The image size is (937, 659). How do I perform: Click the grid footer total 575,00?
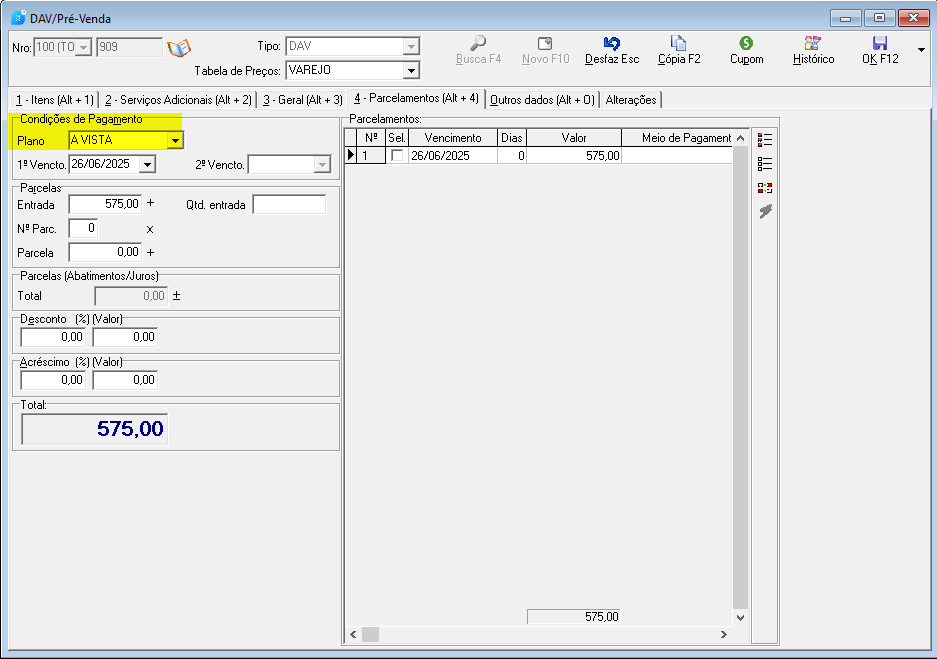(574, 617)
